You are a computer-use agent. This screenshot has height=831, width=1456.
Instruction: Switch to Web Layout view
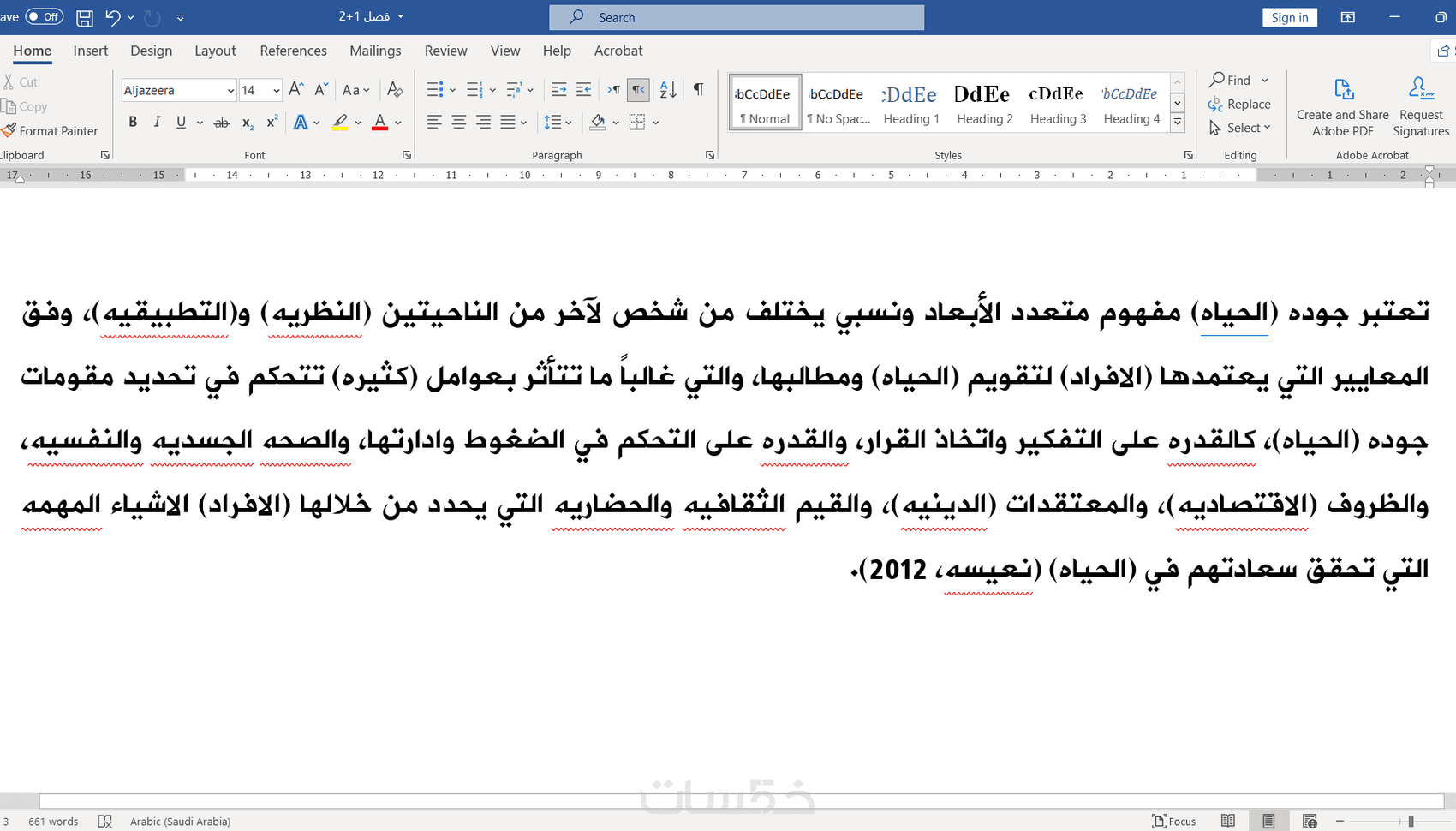click(1310, 821)
